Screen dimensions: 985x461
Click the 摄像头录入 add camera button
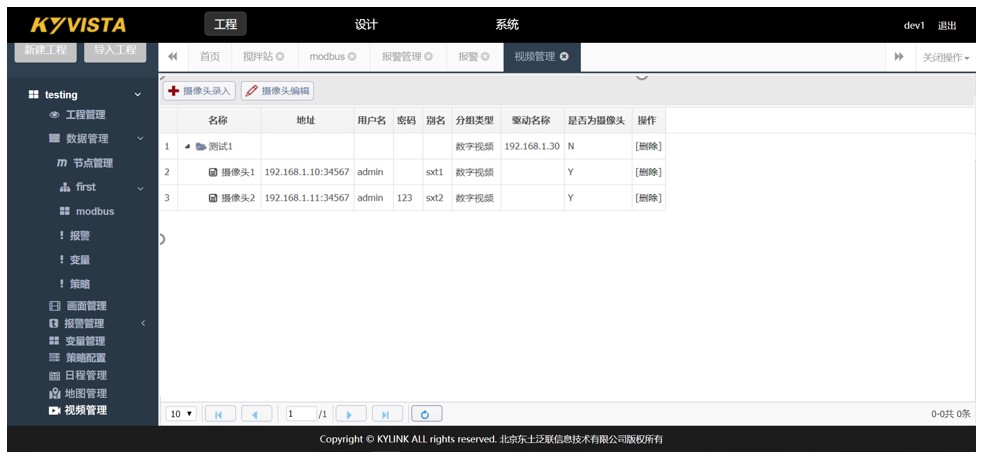199,91
